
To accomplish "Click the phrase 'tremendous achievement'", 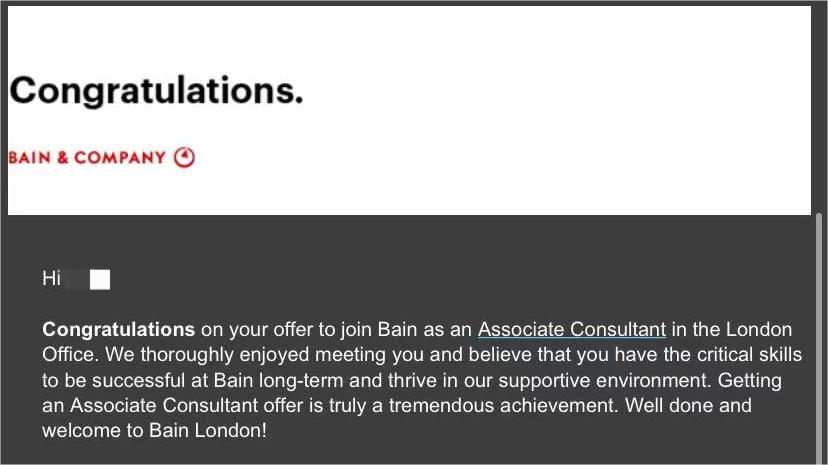I will (503, 405).
